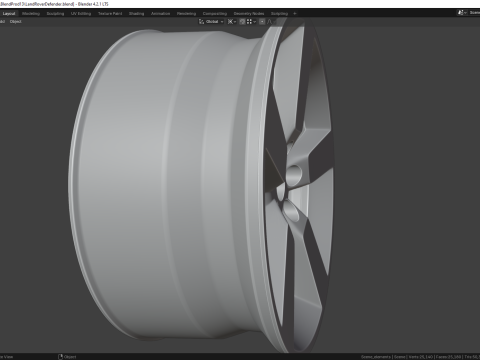Click the proportional falloff curve icon

coord(269,22)
